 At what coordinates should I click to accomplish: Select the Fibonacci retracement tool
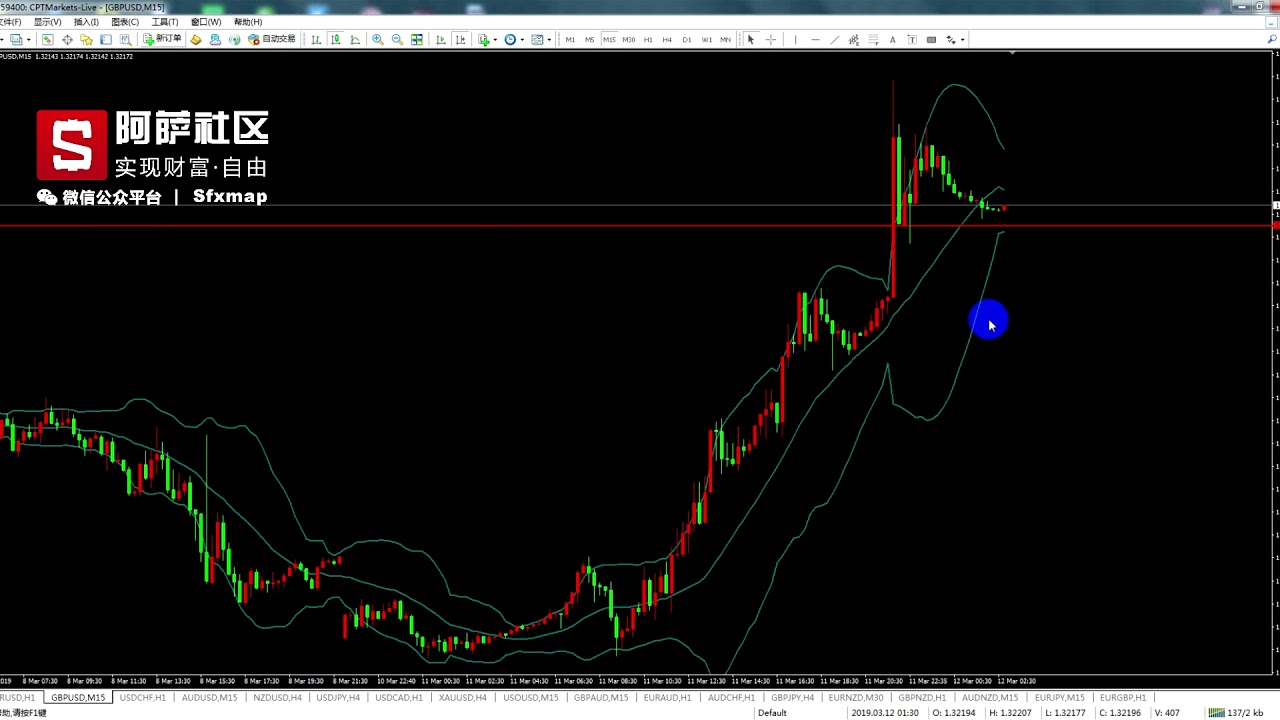[x=873, y=40]
